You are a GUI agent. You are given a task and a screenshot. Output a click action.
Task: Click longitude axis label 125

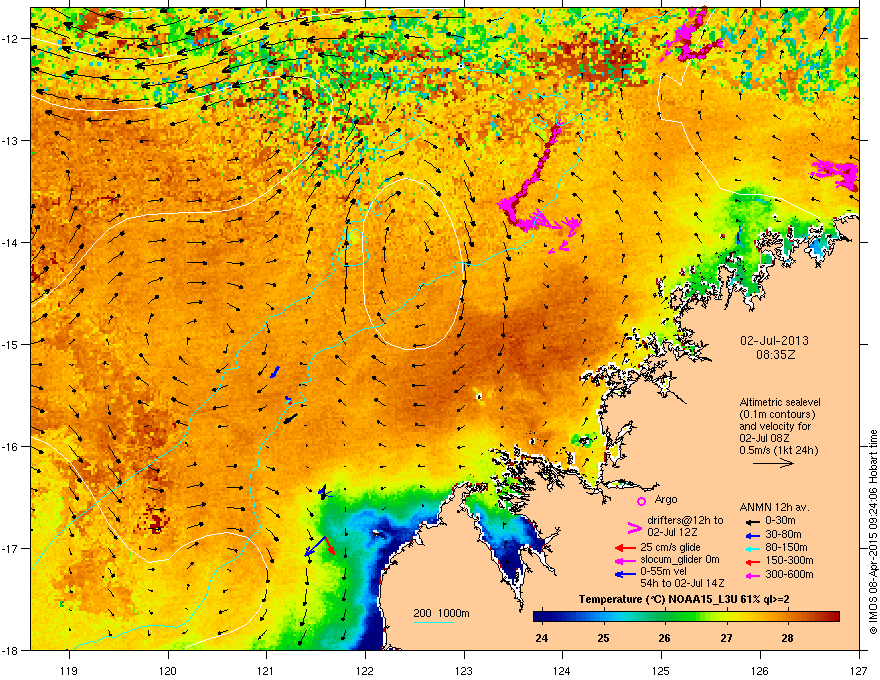pos(661,670)
